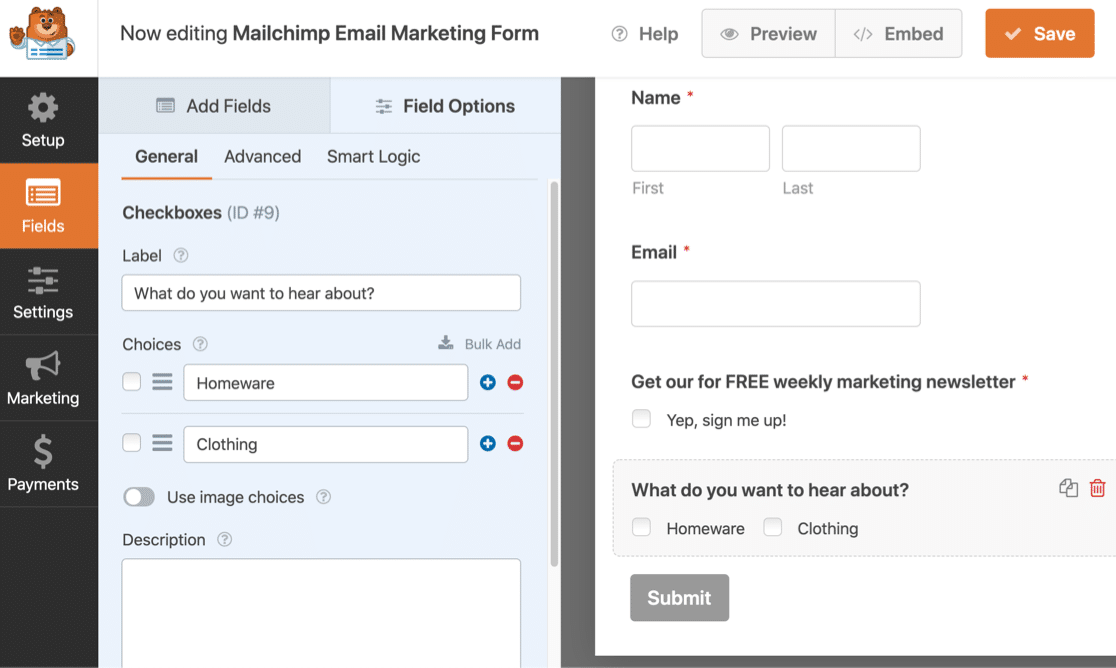1116x668 pixels.
Task: Check Homeware box in form preview
Action: 641,527
